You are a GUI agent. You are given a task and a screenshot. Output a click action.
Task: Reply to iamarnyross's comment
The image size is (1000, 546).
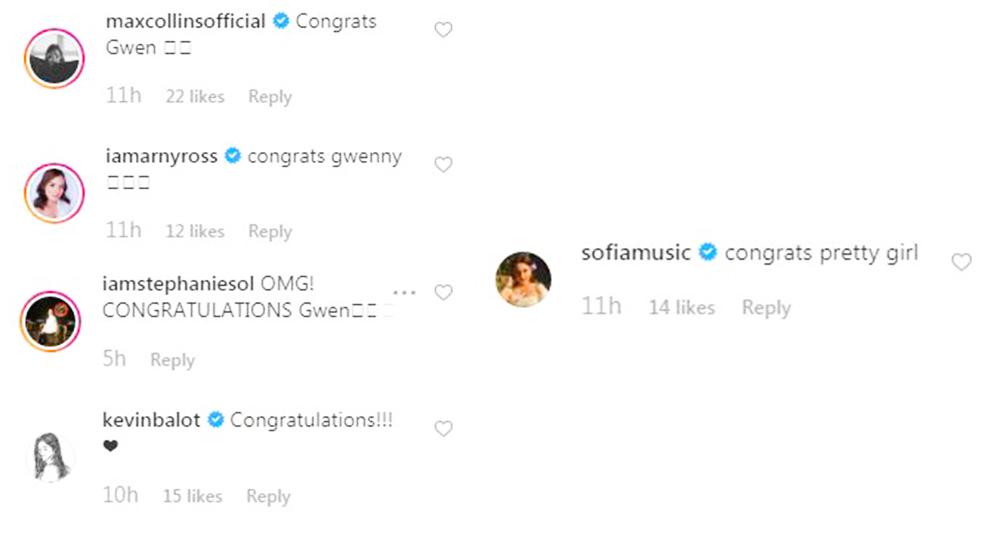click(x=270, y=231)
